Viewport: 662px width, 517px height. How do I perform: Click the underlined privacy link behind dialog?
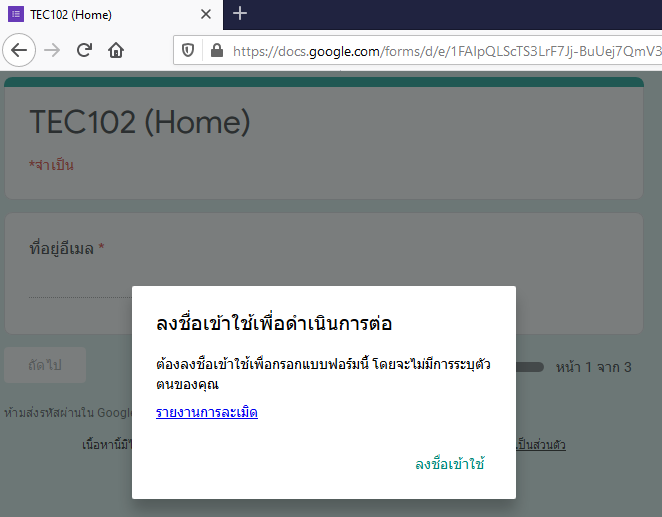point(540,444)
